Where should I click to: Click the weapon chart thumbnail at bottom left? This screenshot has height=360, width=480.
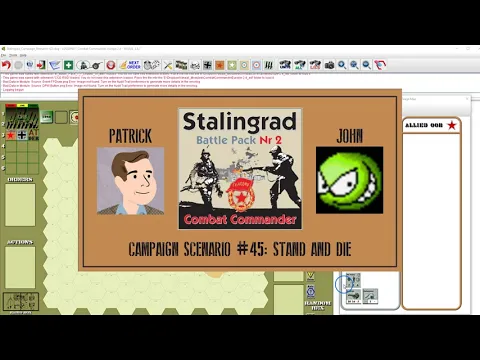tap(21, 301)
